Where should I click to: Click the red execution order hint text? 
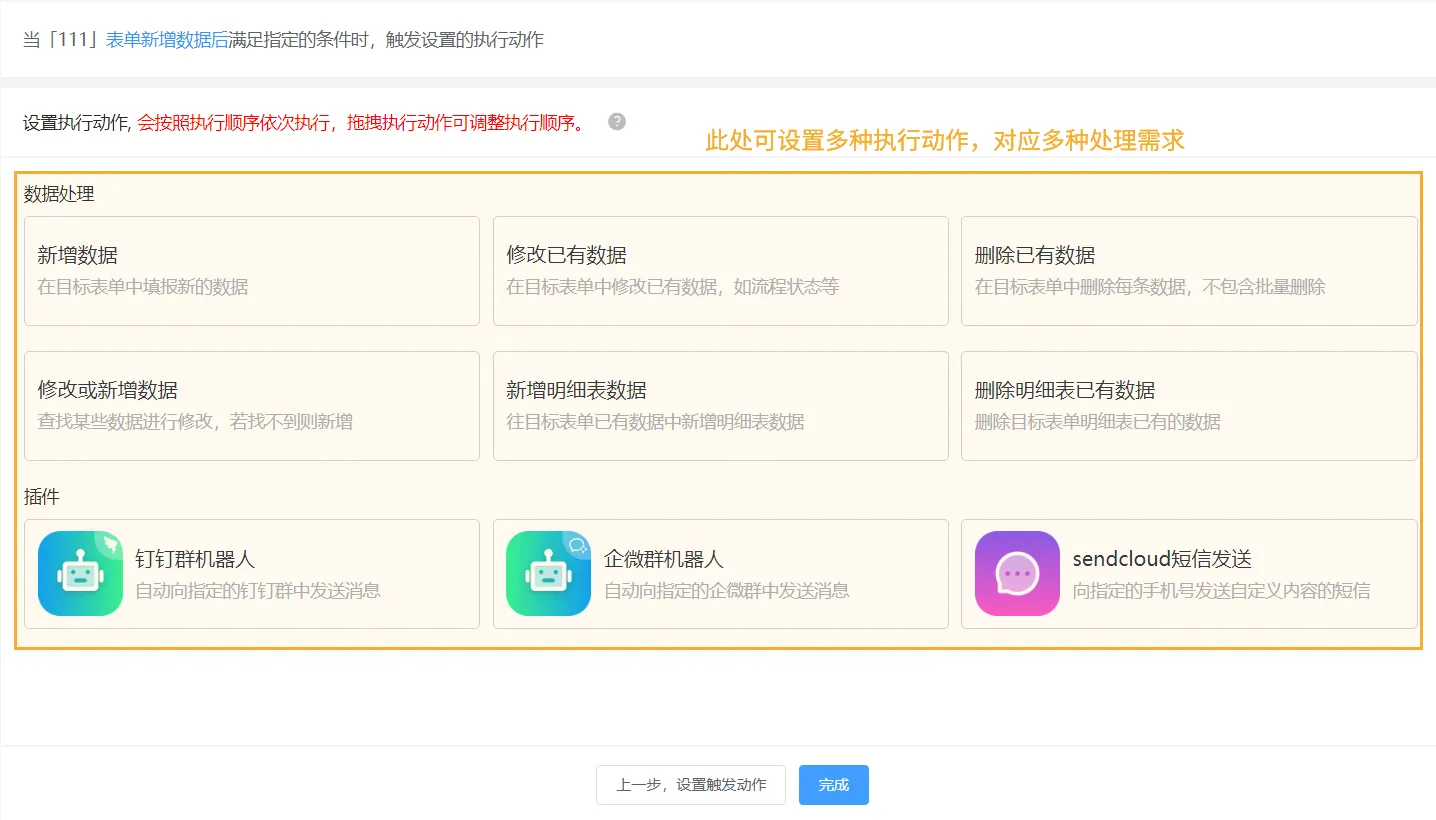(x=362, y=123)
